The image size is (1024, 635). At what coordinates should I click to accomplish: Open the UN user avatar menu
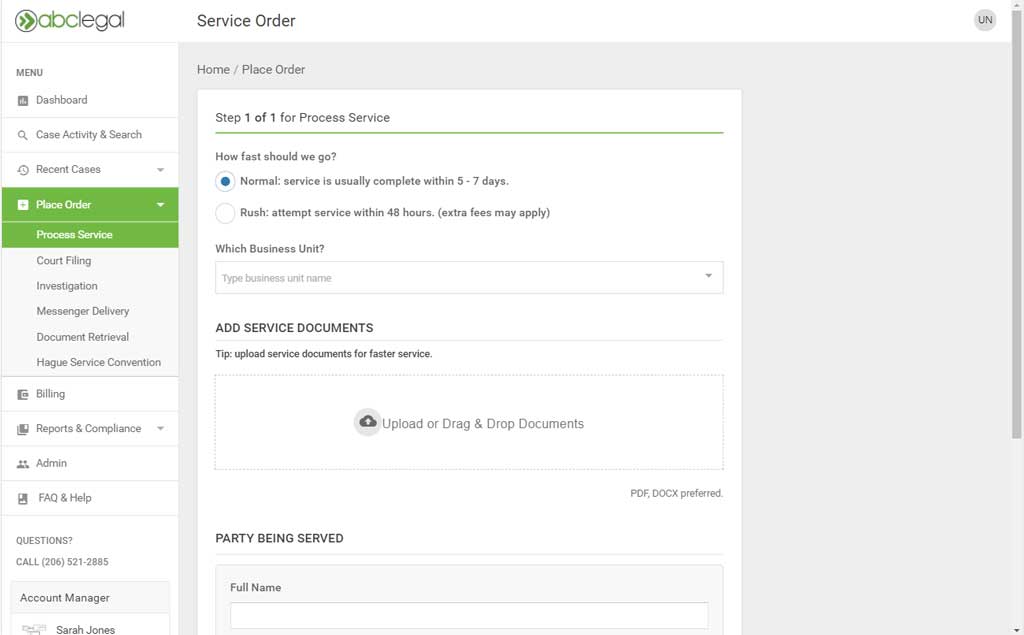pyautogui.click(x=985, y=20)
